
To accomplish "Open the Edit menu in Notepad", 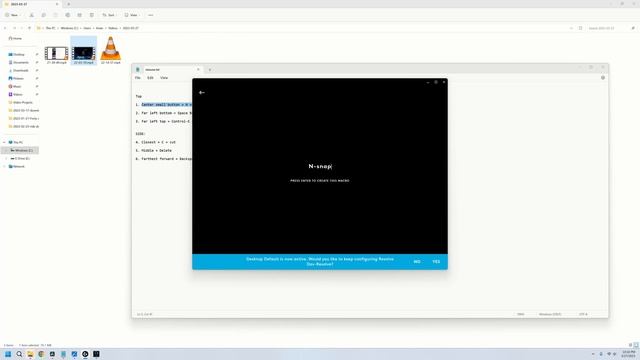I will pyautogui.click(x=150, y=78).
